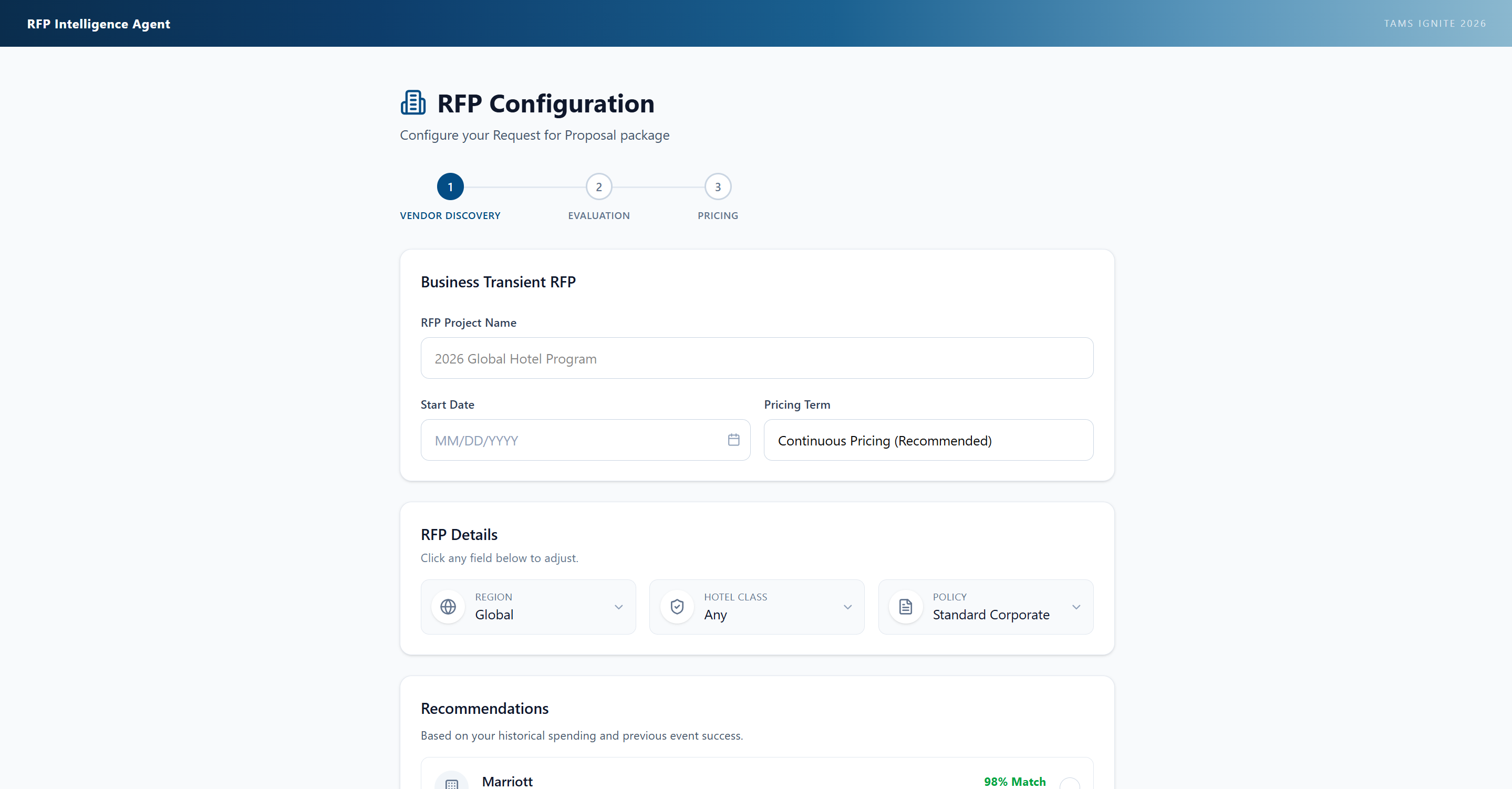This screenshot has height=789, width=1512.
Task: Select the Marriott recommendation radio circle
Action: coord(1070,784)
